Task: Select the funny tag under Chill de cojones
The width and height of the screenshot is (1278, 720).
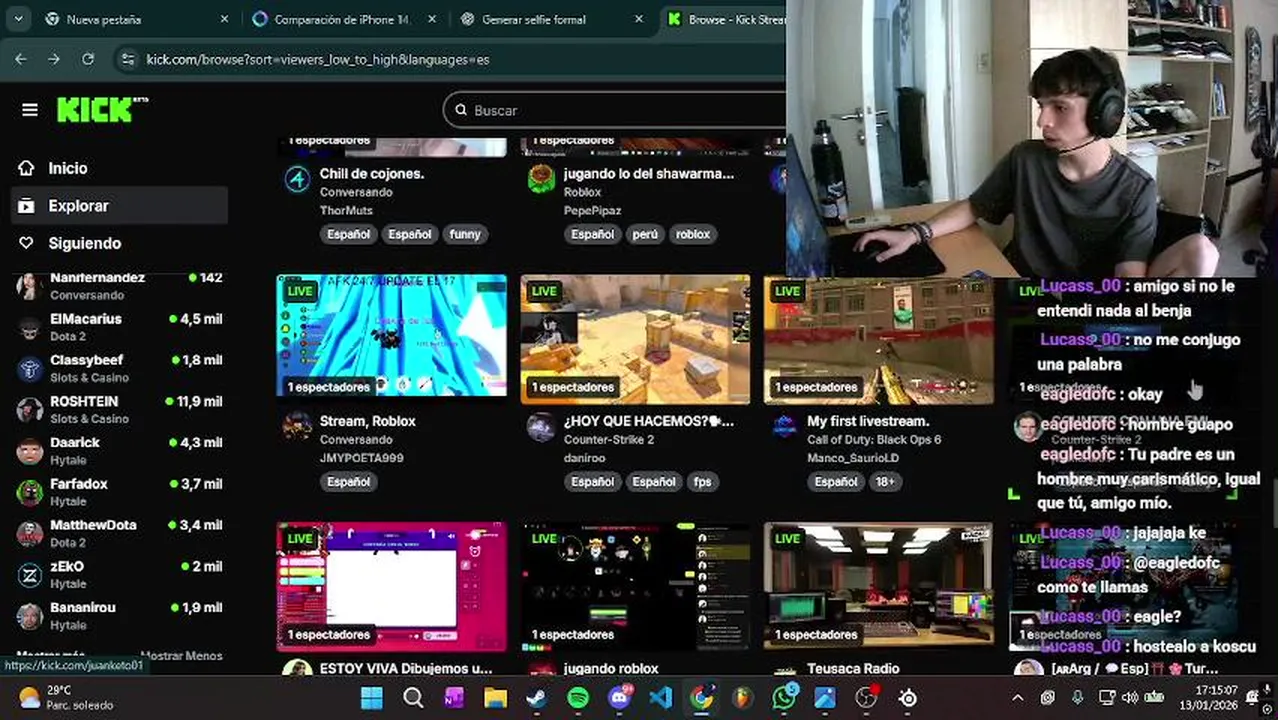Action: click(x=465, y=234)
